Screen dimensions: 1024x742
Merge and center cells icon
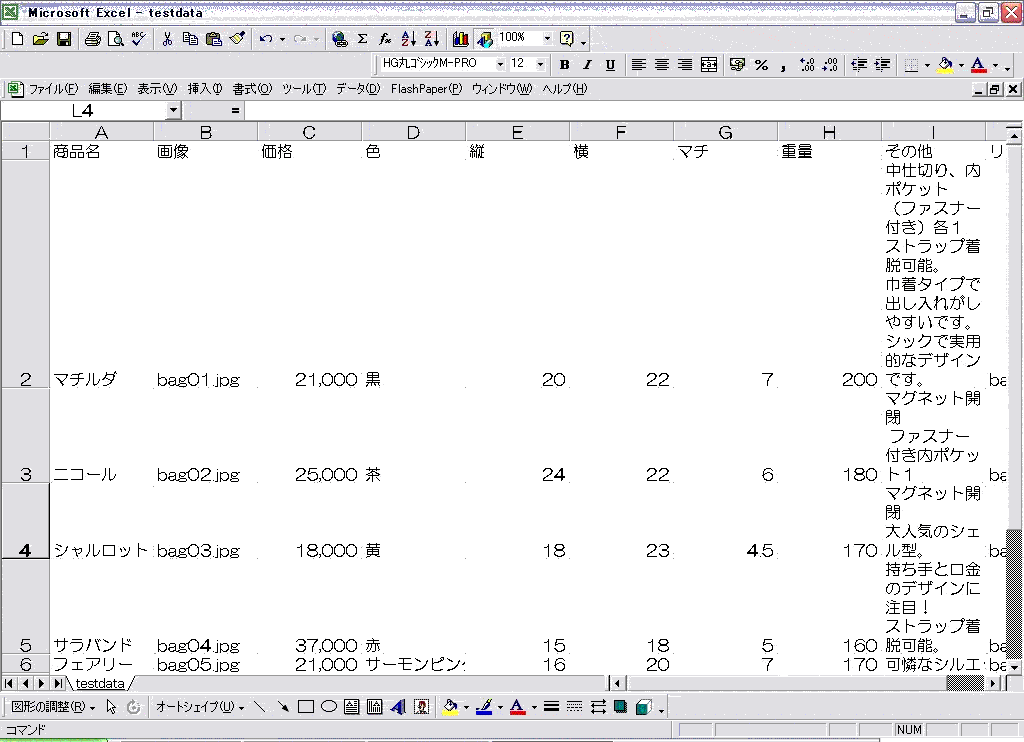tap(709, 65)
